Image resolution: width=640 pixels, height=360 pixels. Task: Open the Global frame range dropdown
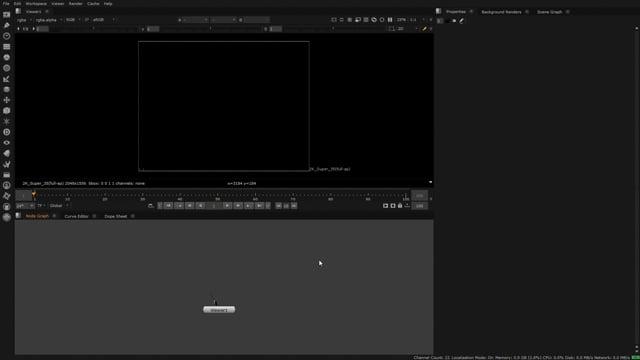pos(59,206)
